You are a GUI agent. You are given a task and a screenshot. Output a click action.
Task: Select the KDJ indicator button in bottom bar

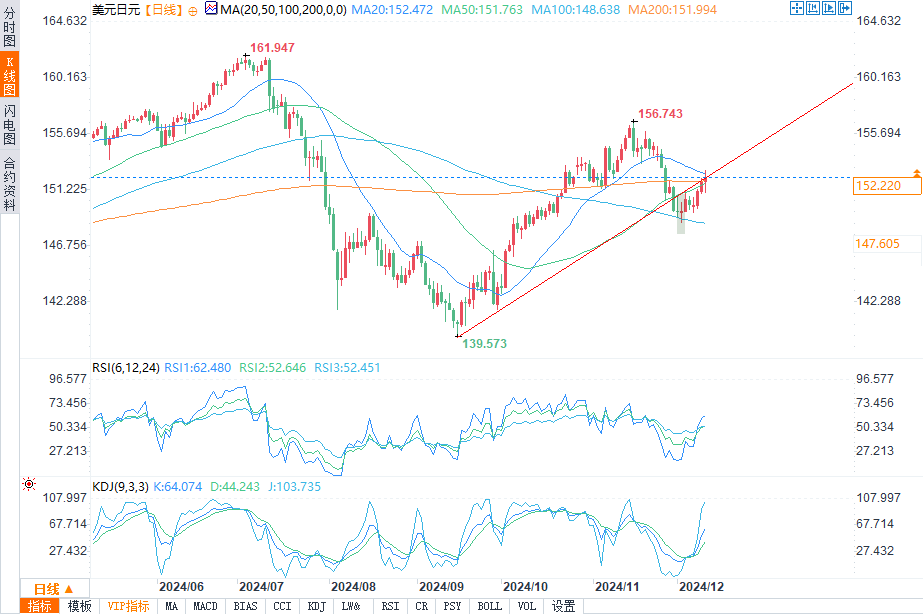coord(317,606)
